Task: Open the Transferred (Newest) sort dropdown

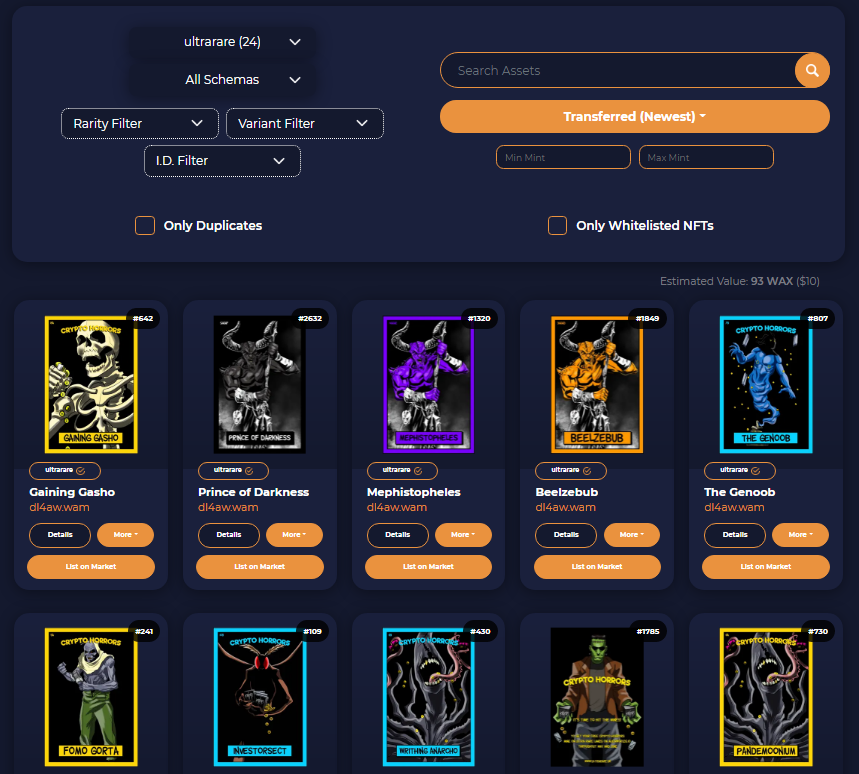Action: 634,116
